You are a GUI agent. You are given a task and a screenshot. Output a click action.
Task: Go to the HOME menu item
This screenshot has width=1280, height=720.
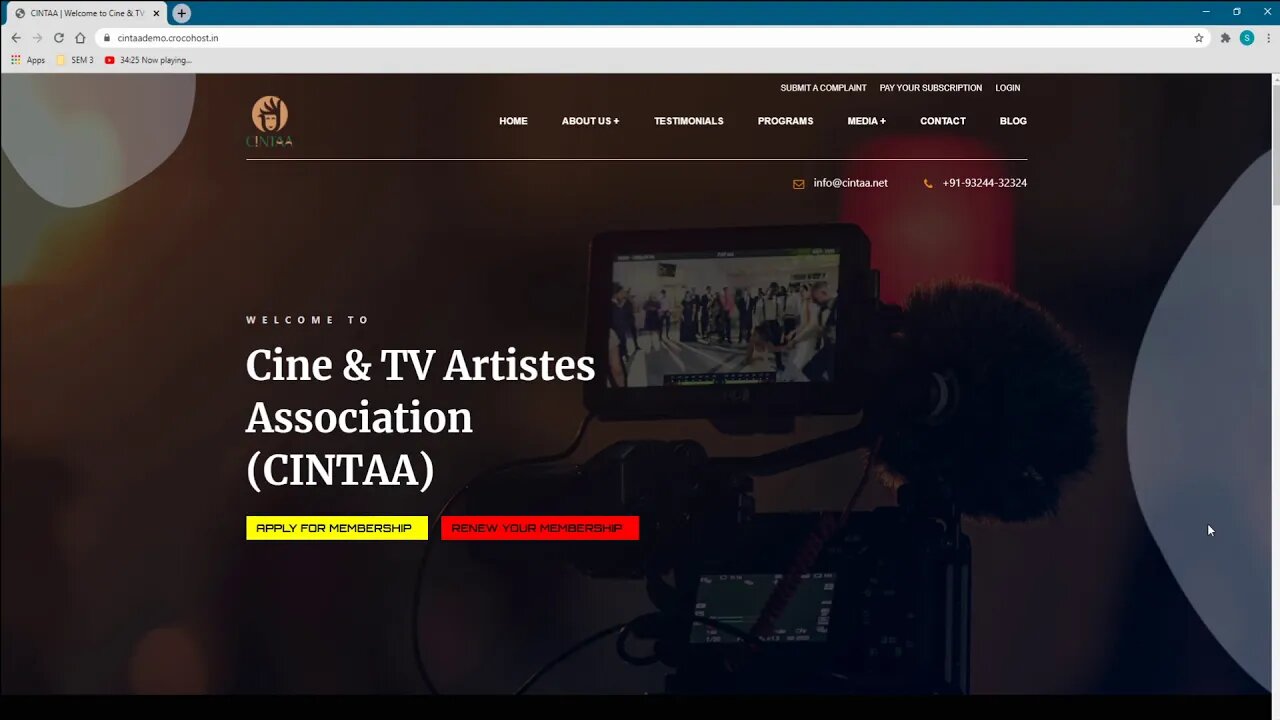pos(513,121)
